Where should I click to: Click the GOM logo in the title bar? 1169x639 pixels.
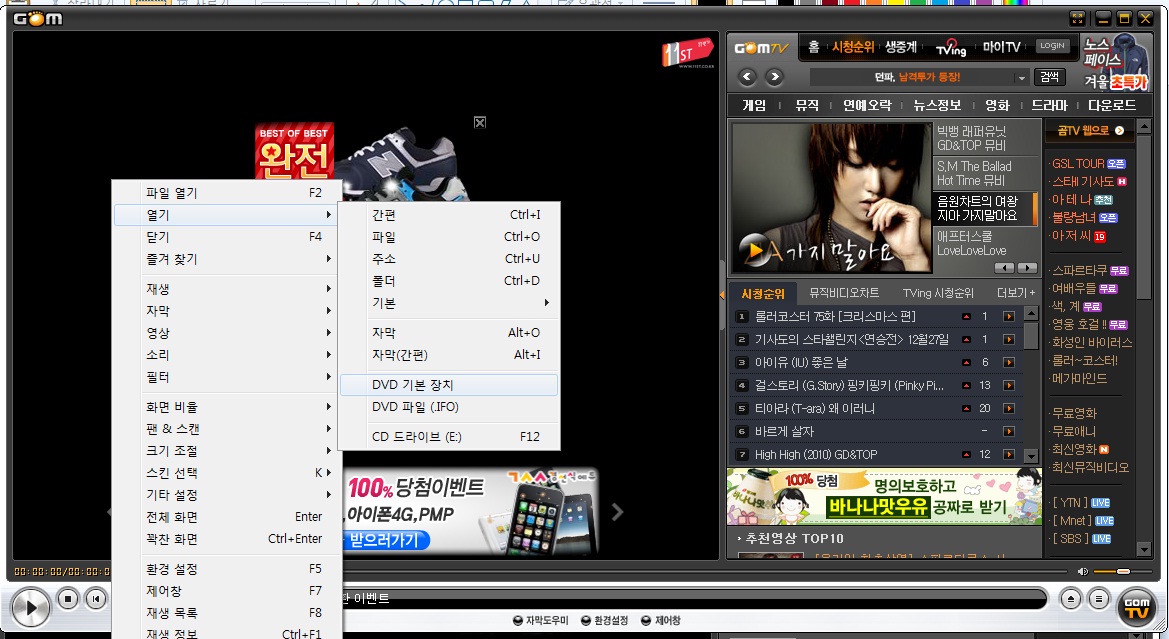[38, 19]
